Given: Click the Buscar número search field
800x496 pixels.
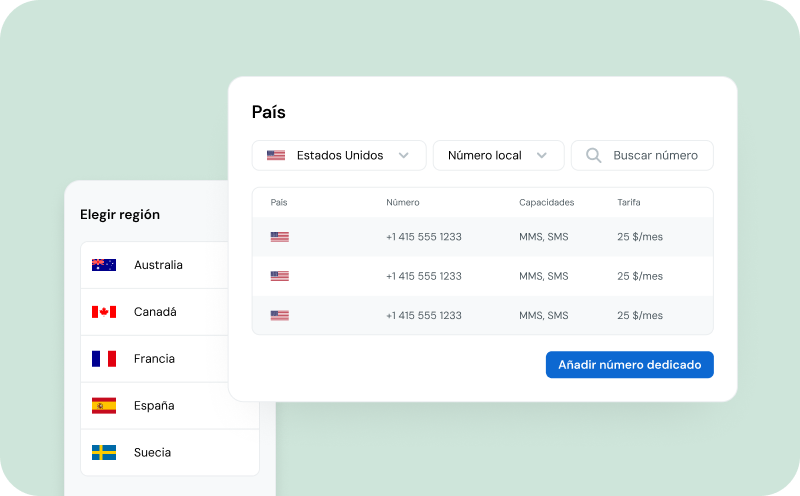Looking at the screenshot, I should click(642, 155).
